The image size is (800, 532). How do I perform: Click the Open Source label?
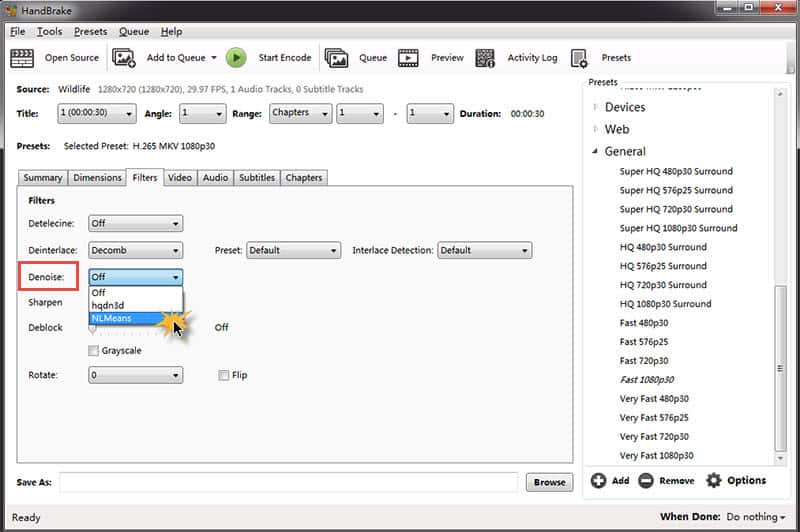click(72, 58)
